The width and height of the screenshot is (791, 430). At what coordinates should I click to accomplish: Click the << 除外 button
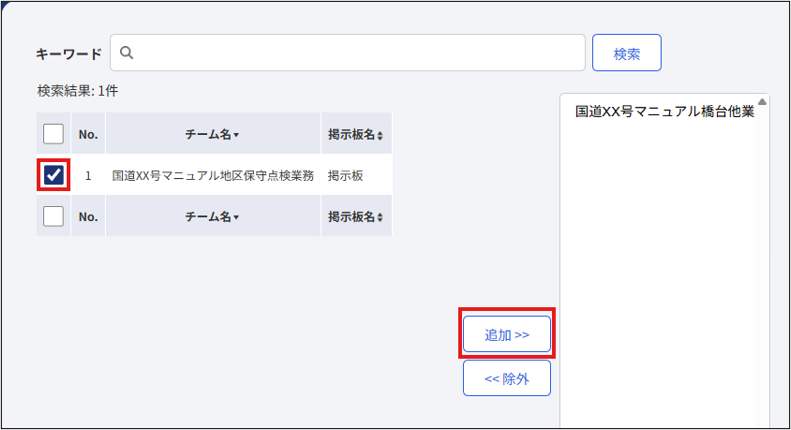tap(506, 378)
